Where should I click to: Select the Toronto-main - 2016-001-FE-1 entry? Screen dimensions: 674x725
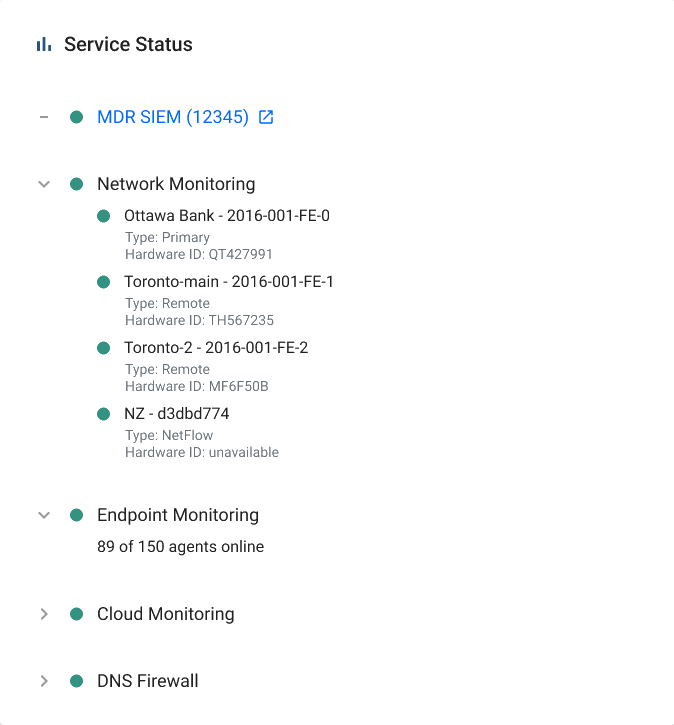pyautogui.click(x=229, y=282)
